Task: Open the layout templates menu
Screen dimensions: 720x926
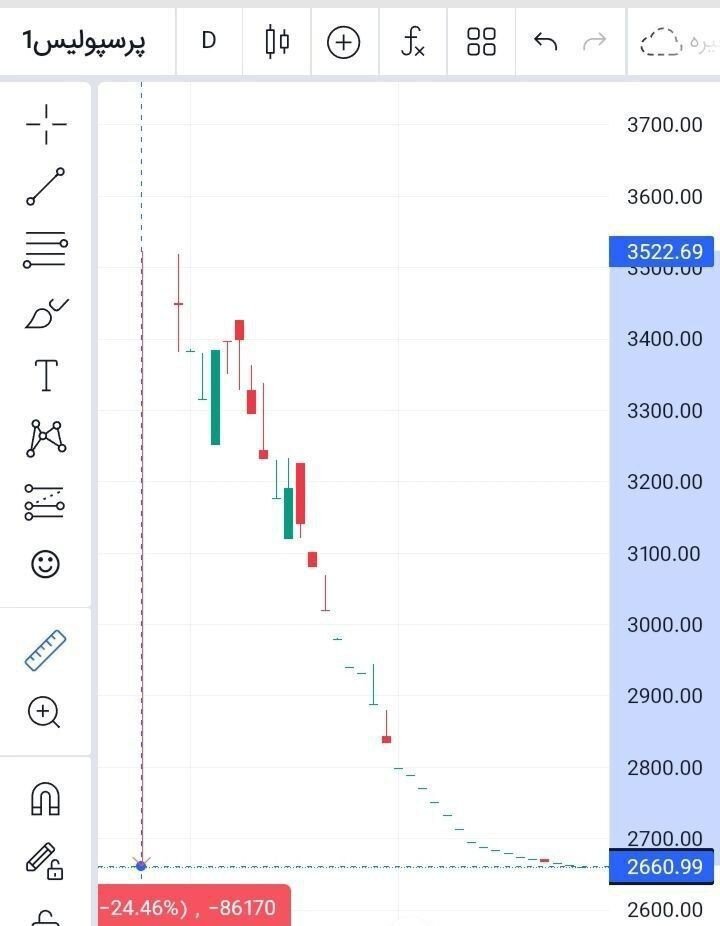Action: (481, 42)
